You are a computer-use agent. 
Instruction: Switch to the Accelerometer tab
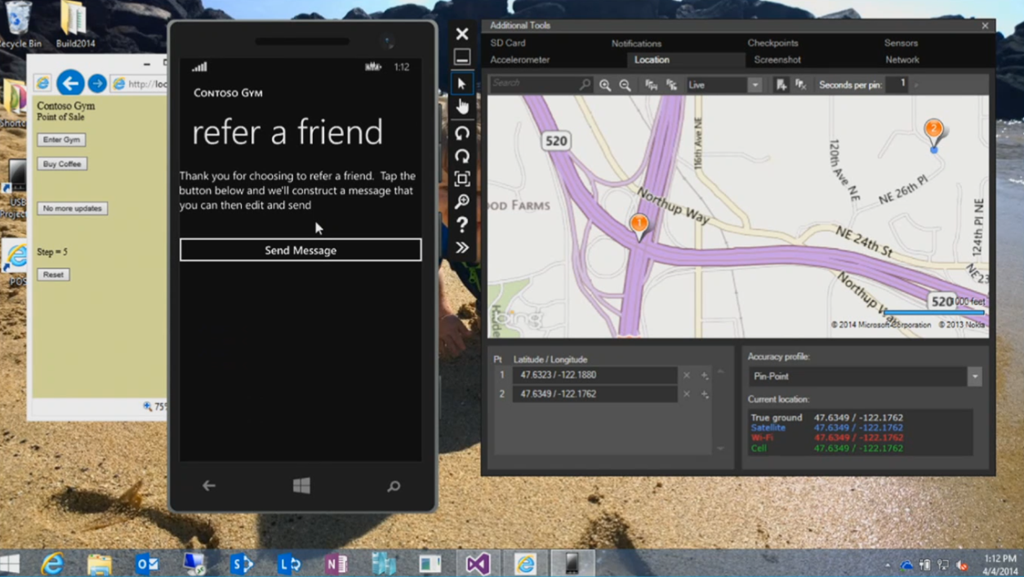pyautogui.click(x=520, y=59)
